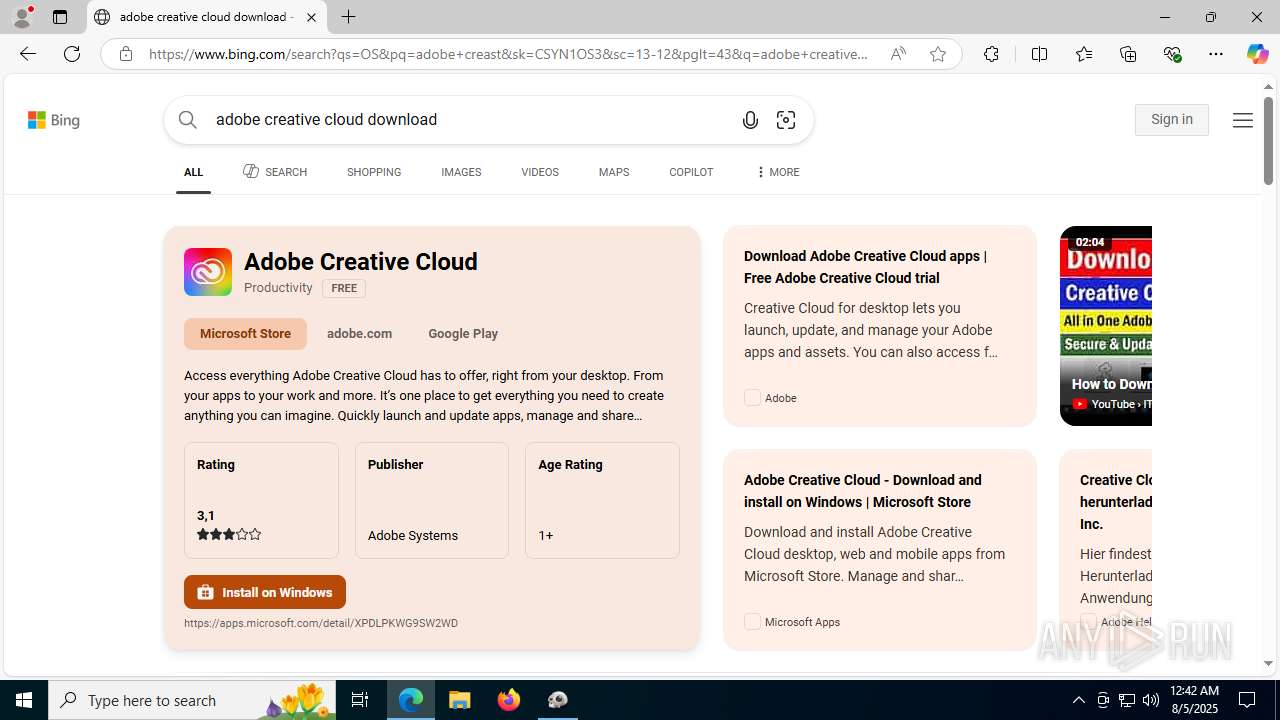1280x720 pixels.
Task: Click the browser address bar
Action: tap(509, 54)
